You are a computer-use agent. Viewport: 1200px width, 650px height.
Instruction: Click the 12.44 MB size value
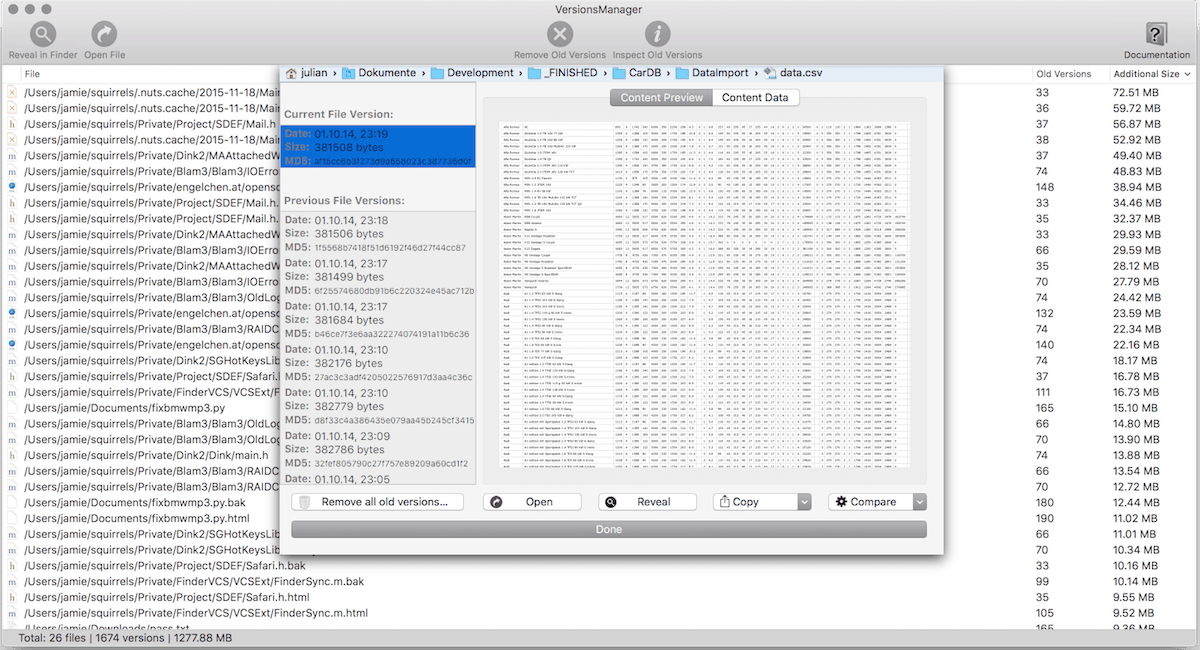(1136, 501)
